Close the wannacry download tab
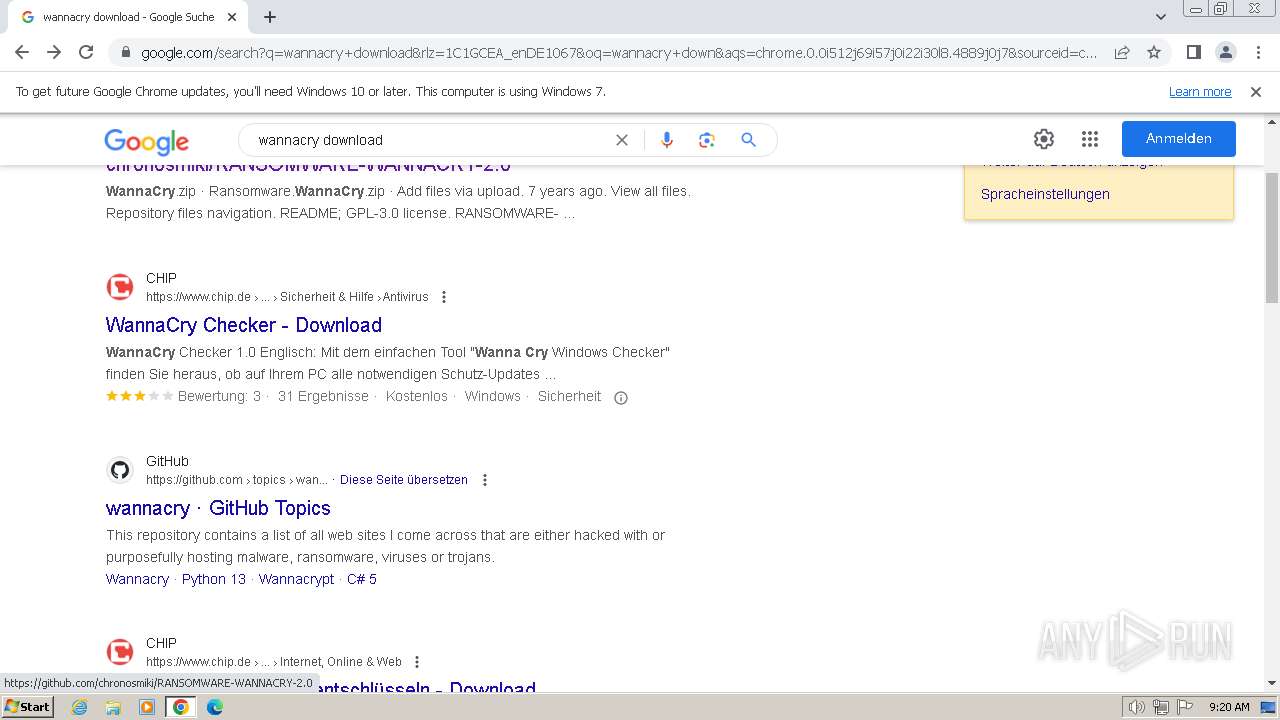The width and height of the screenshot is (1280, 720). [232, 17]
